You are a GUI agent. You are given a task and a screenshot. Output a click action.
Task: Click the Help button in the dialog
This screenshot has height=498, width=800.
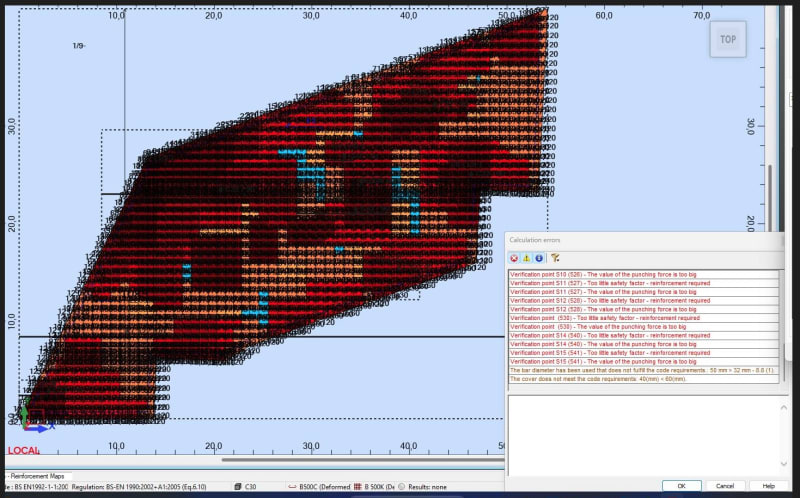[x=768, y=486]
